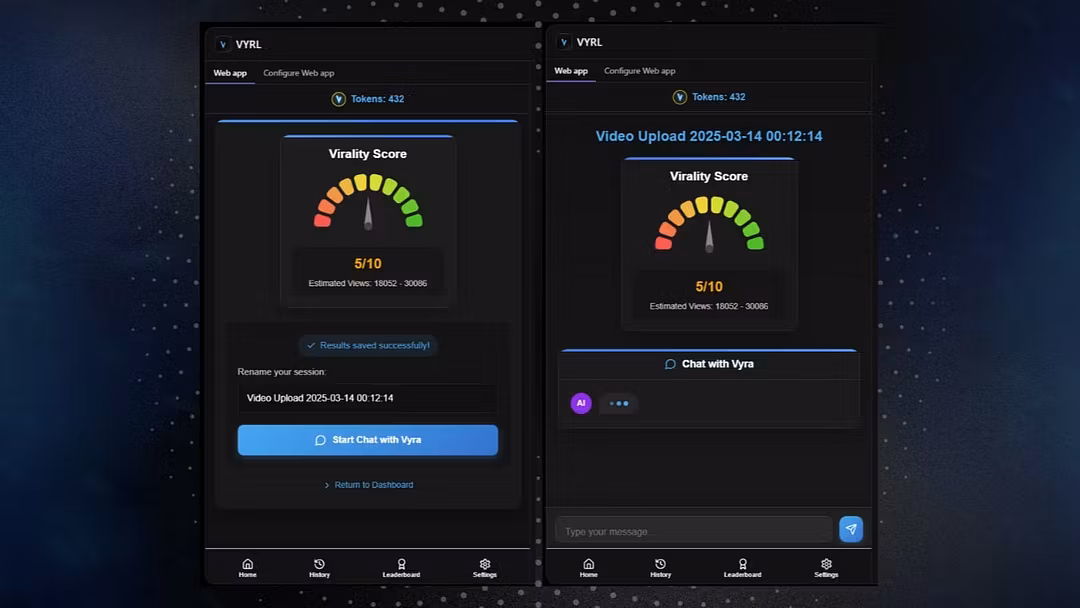
Task: Click the Chat with Vyra header
Action: [709, 364]
